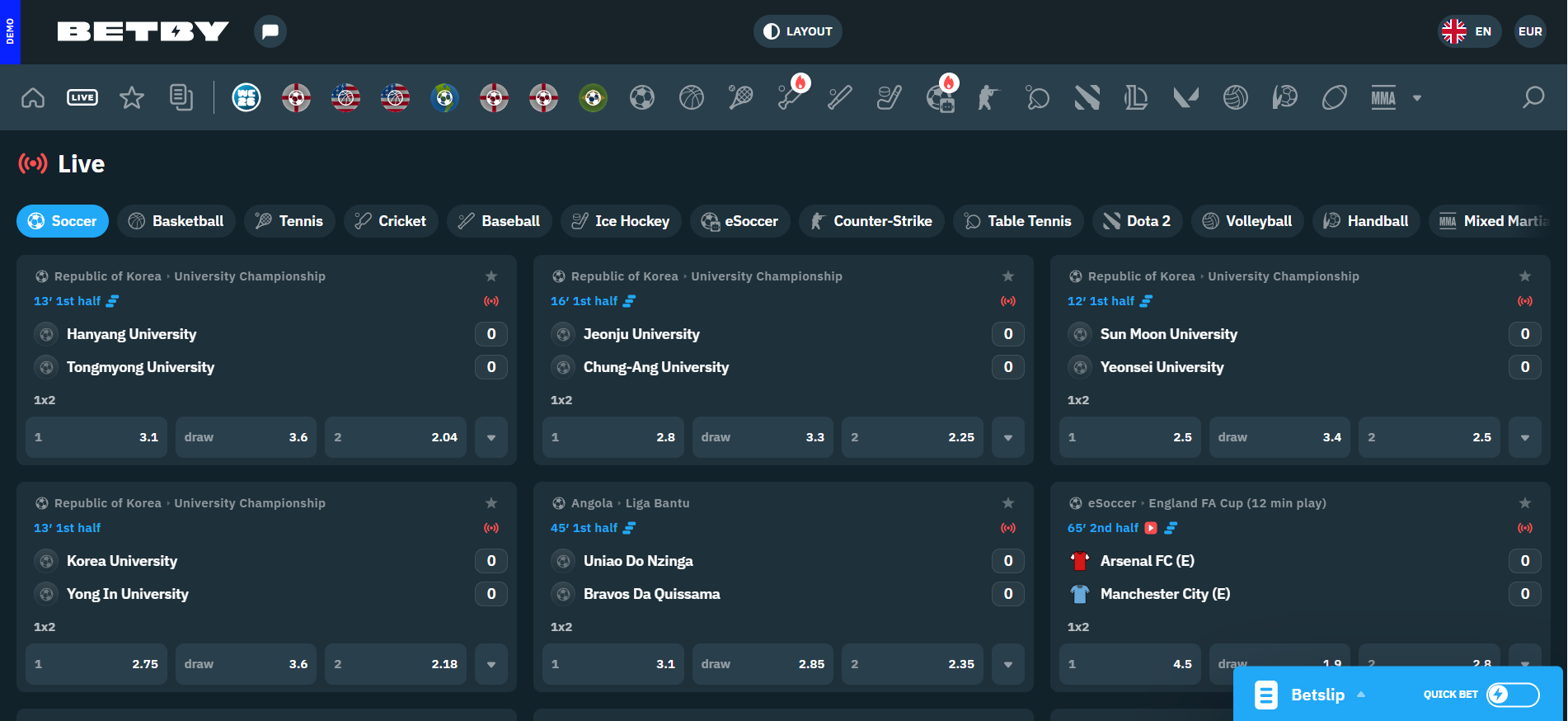Open favorites star in navigation bar

tap(132, 97)
